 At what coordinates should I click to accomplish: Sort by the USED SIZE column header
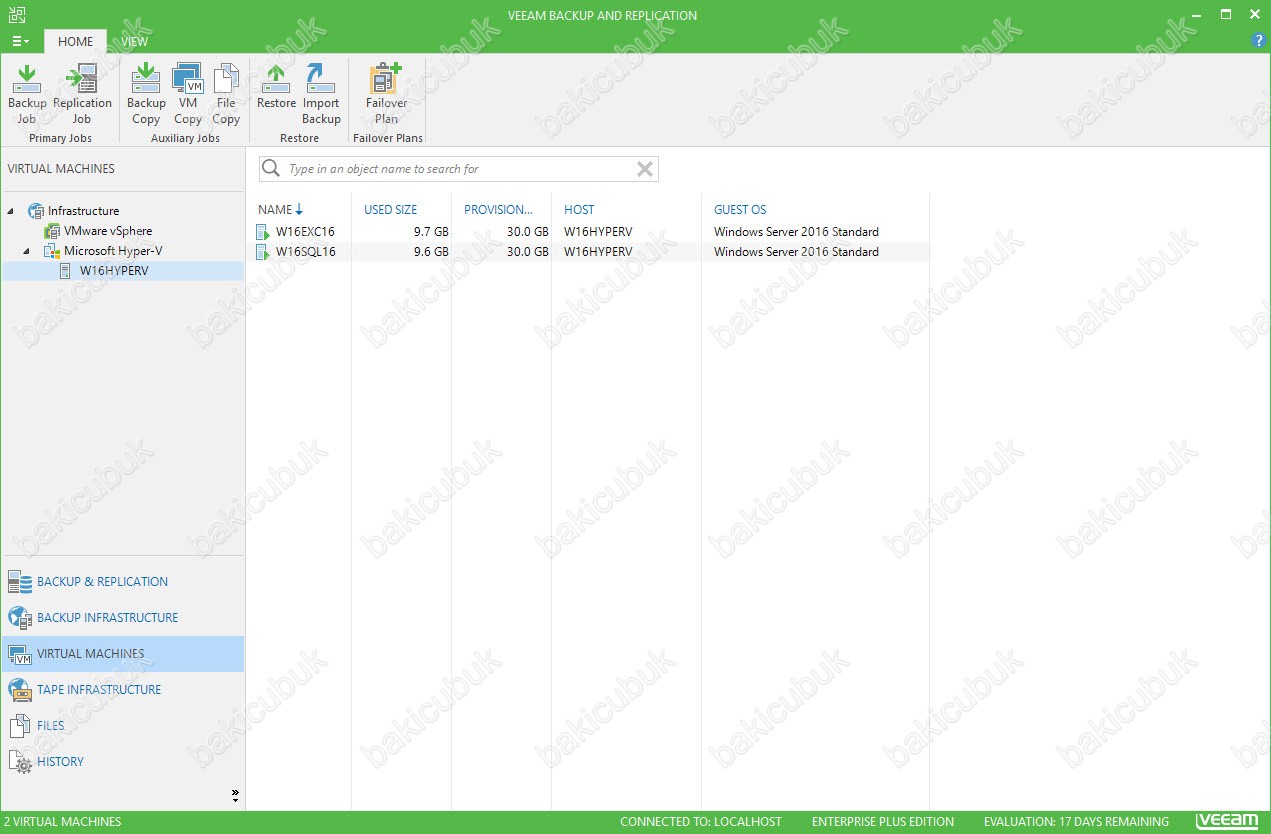(x=390, y=210)
